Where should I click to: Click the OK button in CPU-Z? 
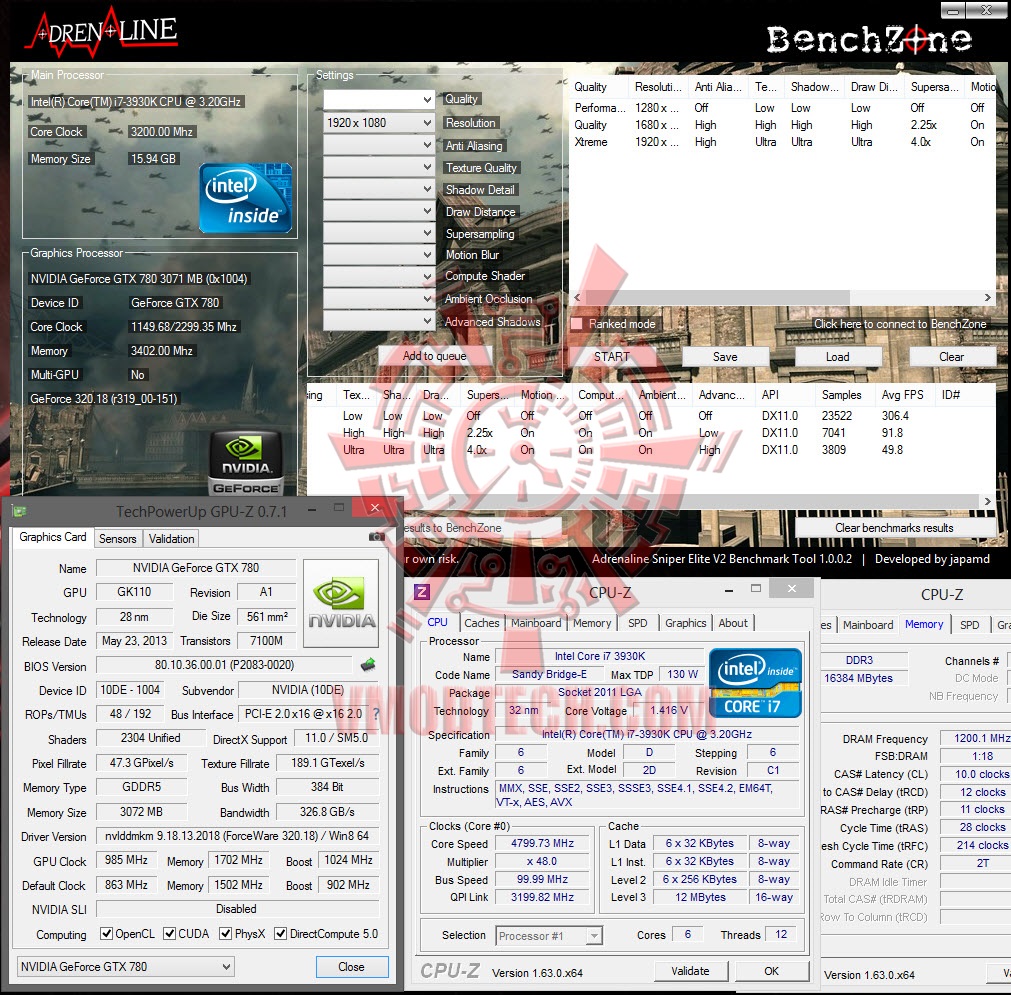(x=772, y=970)
